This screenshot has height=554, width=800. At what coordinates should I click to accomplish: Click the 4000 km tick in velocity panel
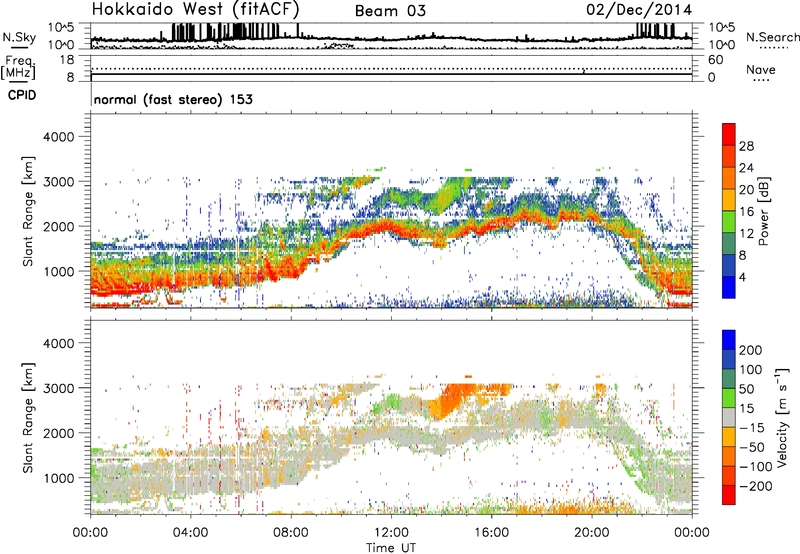[58, 343]
